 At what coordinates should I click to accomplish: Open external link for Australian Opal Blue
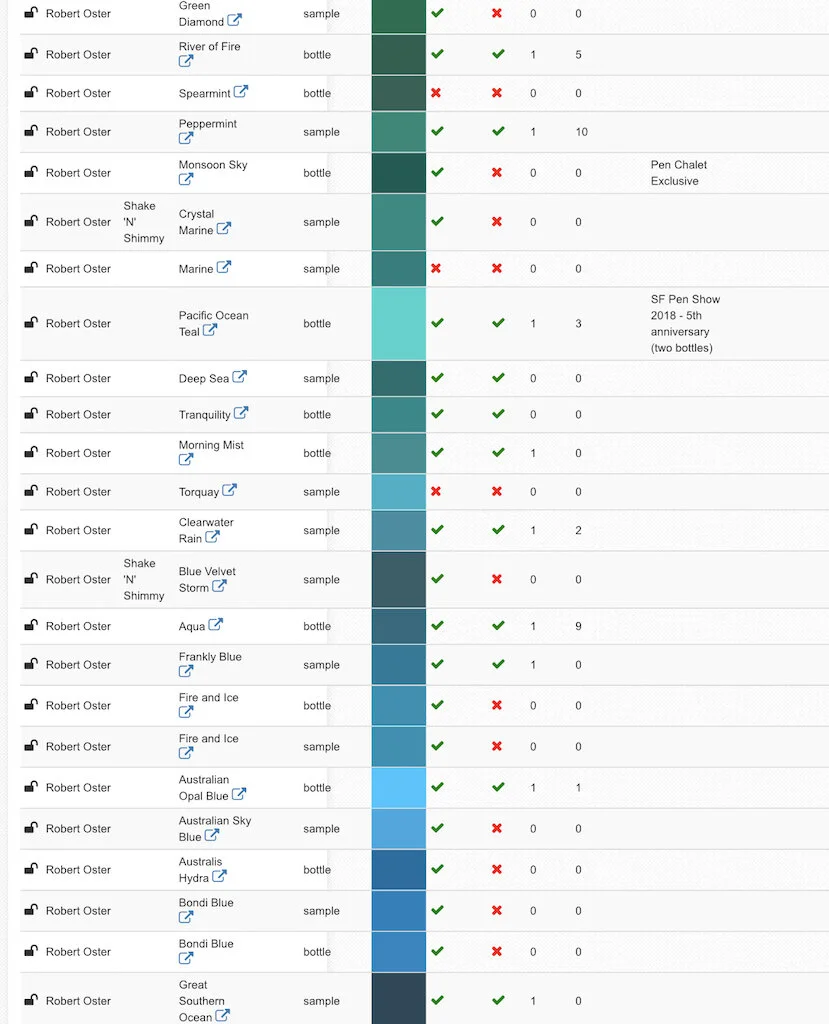[x=239, y=794]
